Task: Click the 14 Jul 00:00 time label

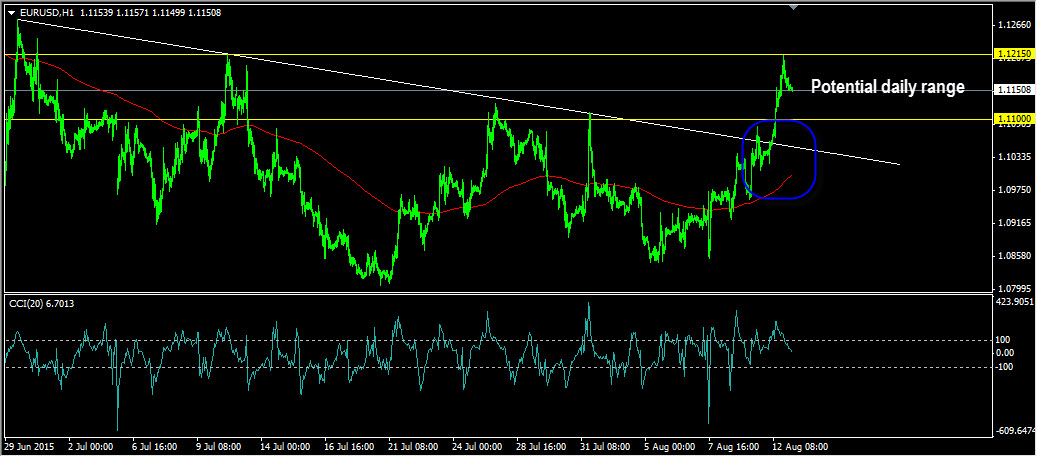Action: tap(283, 446)
